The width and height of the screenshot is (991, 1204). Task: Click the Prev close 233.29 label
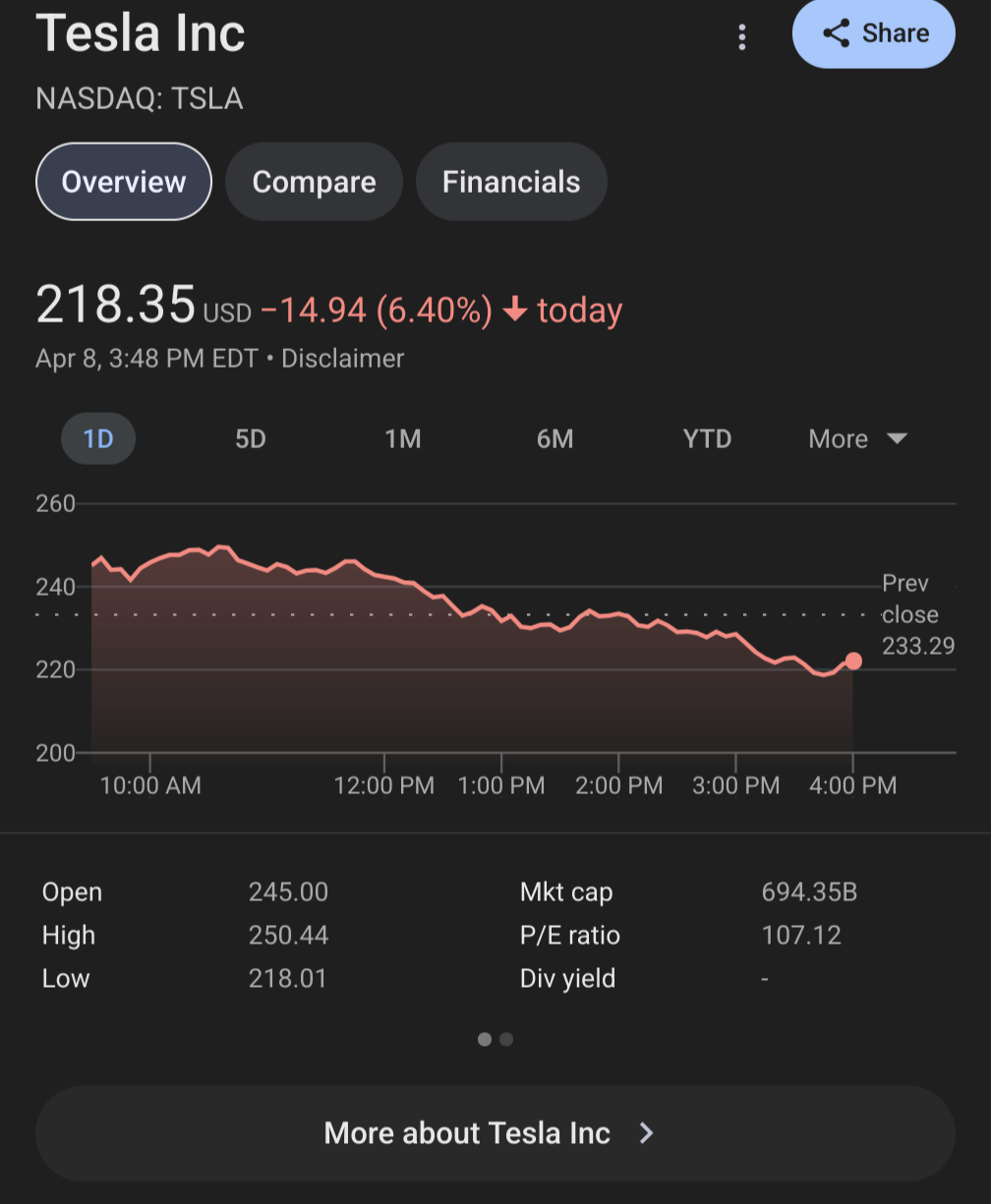917,615
